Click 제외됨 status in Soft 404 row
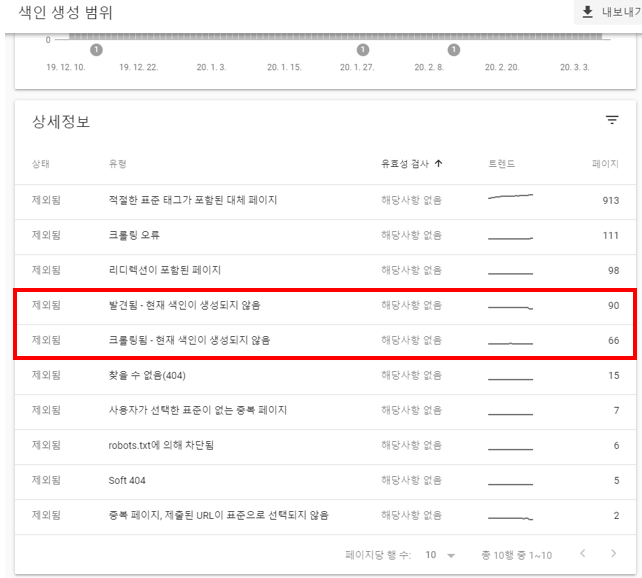The width and height of the screenshot is (642, 578). coord(46,480)
